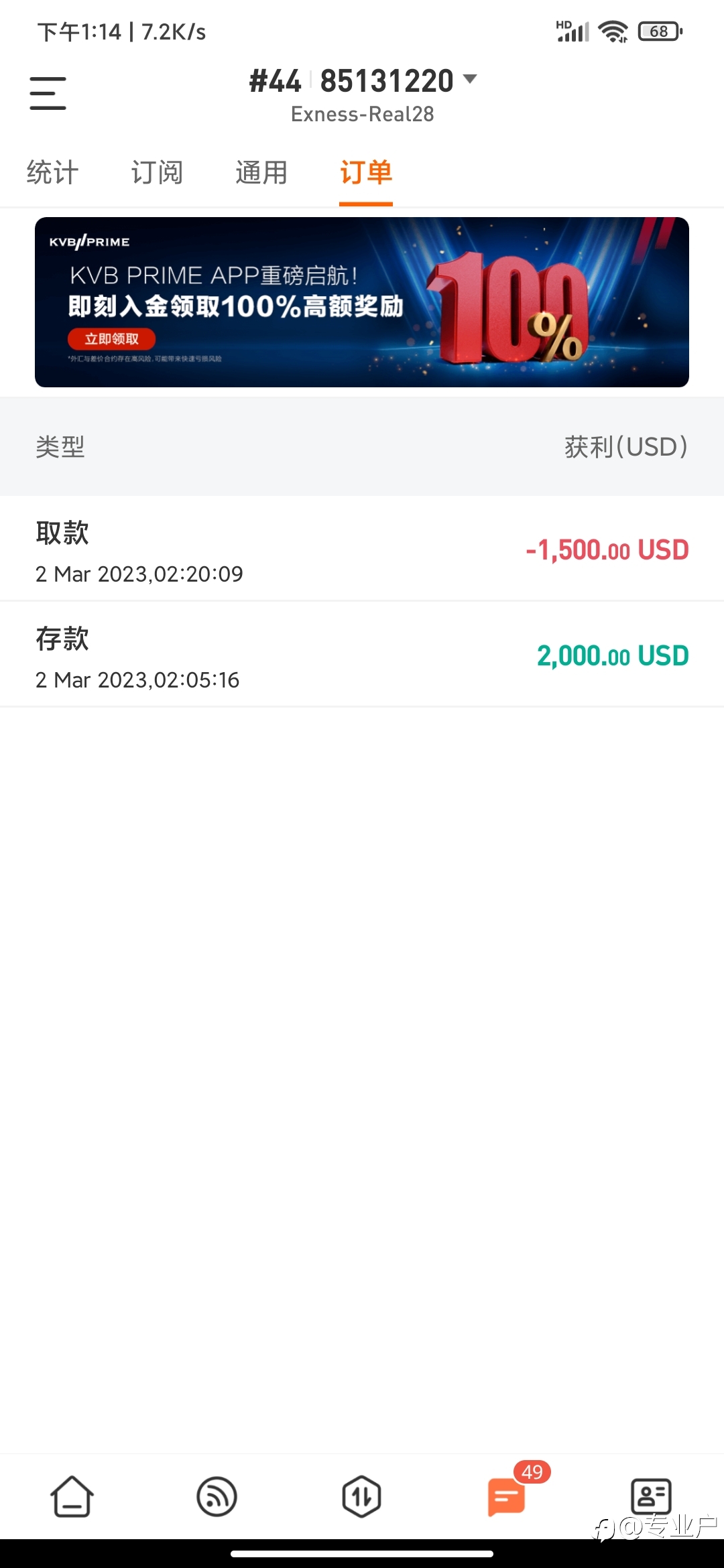This screenshot has height=1568, width=724.
Task: Tap the battery indicator showing 68
Action: tap(660, 31)
